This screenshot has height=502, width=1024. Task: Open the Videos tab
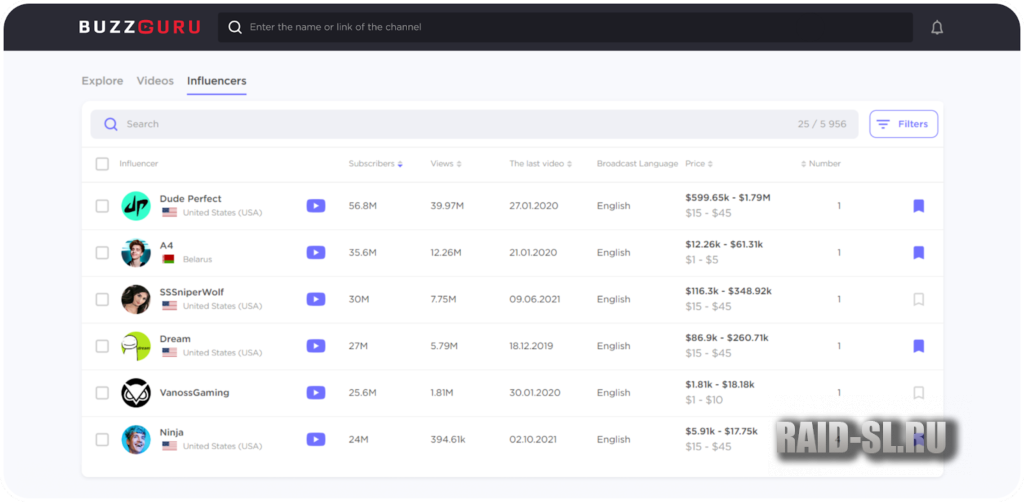[x=155, y=81]
